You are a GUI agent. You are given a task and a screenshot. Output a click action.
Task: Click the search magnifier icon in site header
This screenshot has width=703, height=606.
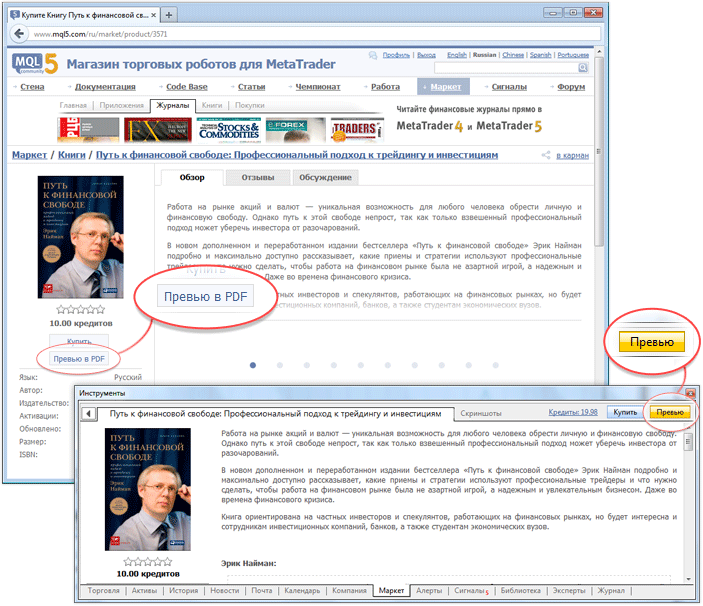tap(582, 68)
